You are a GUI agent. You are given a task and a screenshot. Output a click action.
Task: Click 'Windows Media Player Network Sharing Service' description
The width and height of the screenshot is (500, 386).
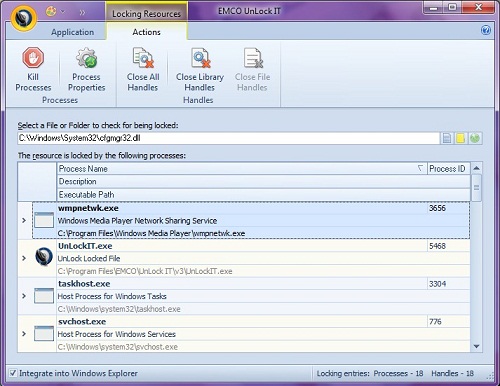[137, 221]
